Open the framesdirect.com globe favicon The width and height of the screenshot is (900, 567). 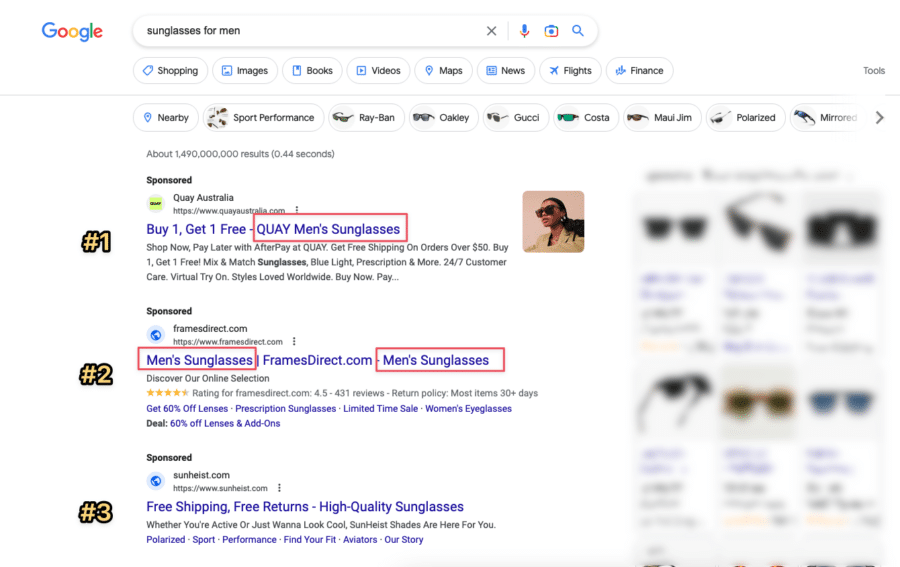point(156,335)
